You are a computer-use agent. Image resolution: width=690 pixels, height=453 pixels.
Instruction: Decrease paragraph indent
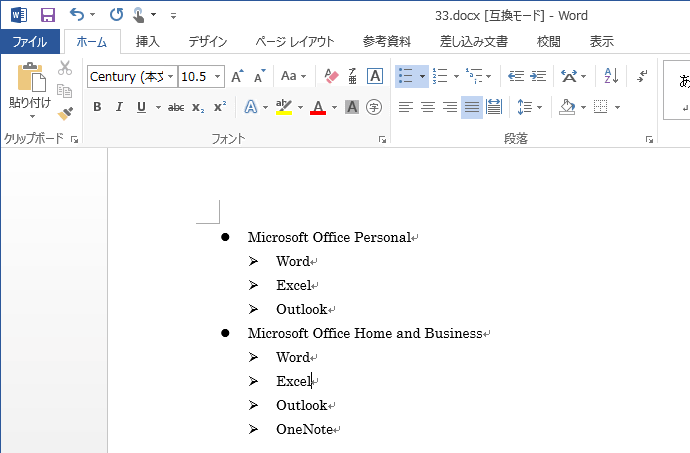pos(516,77)
